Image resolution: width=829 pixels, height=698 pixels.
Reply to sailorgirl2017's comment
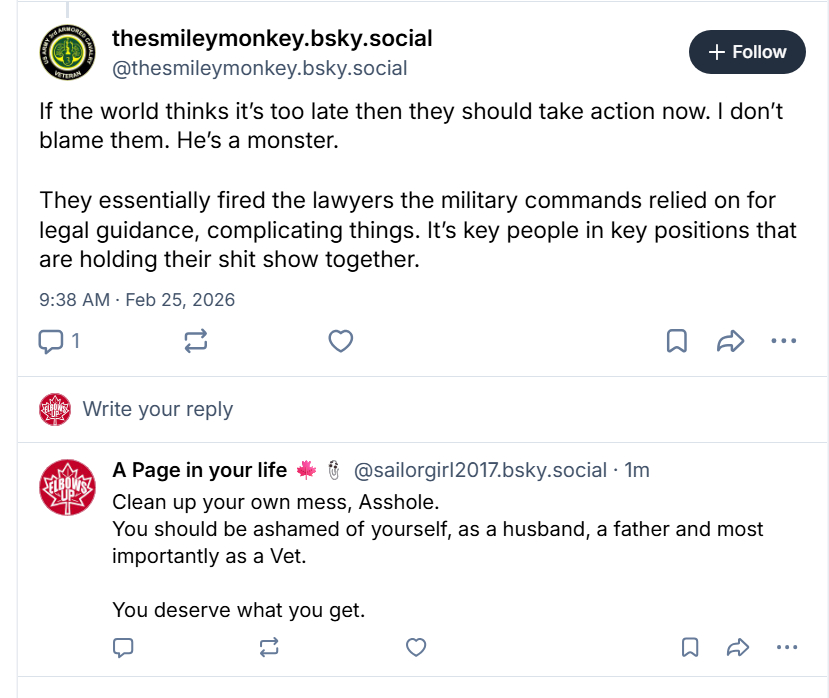point(123,648)
